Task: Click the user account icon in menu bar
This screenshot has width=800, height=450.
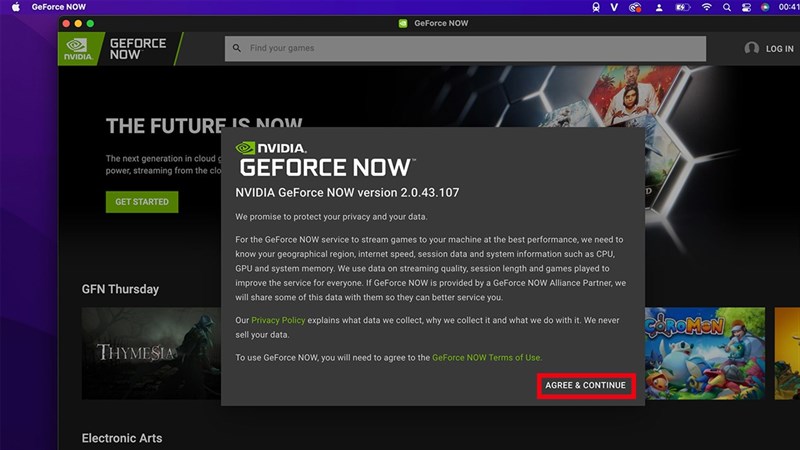Action: [659, 7]
